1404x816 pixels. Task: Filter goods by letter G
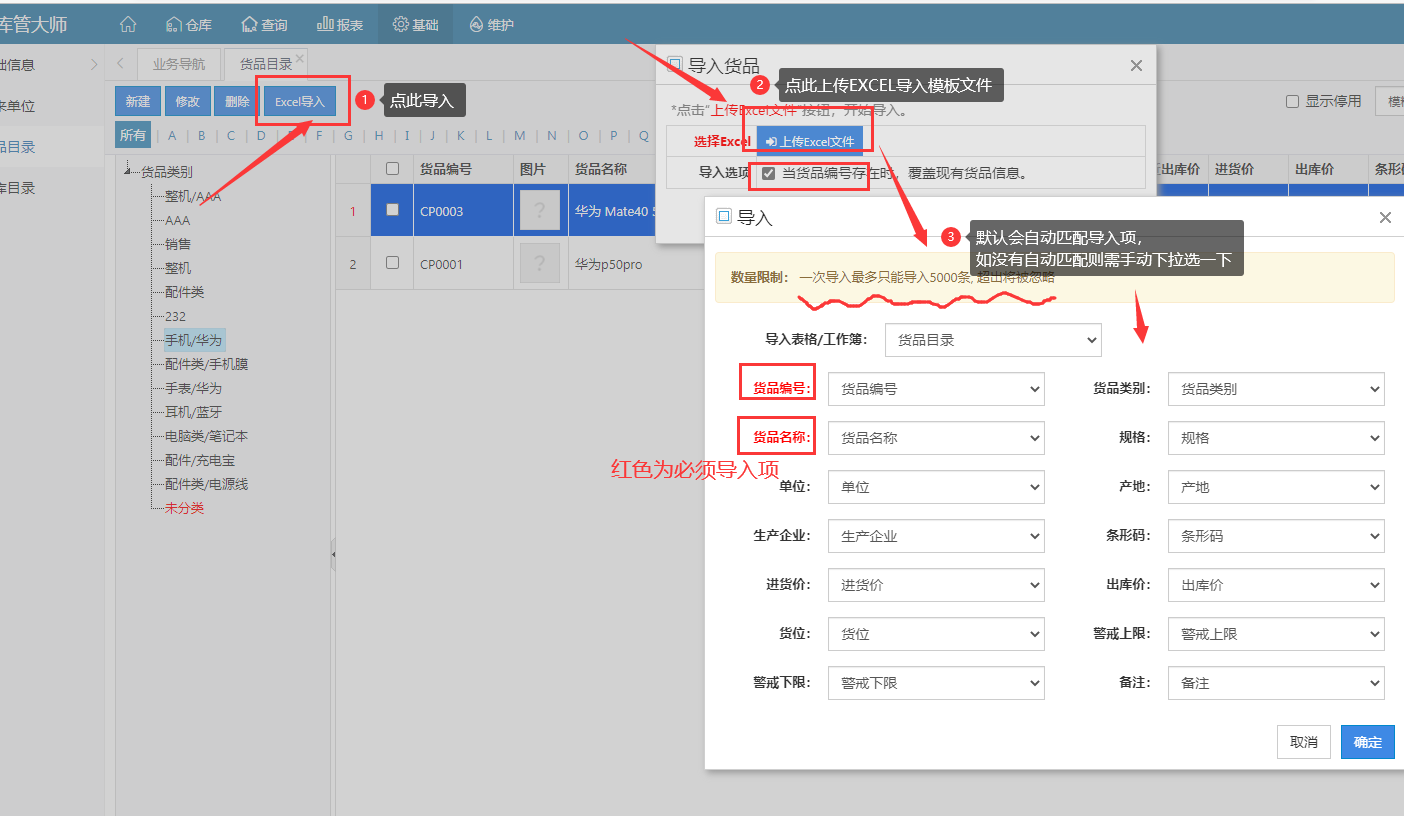tap(348, 135)
